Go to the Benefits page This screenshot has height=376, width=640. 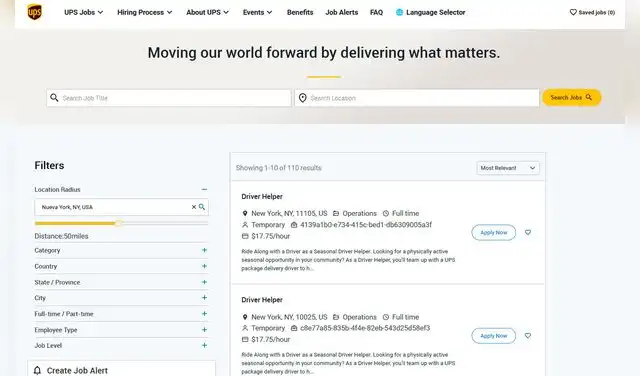[300, 12]
